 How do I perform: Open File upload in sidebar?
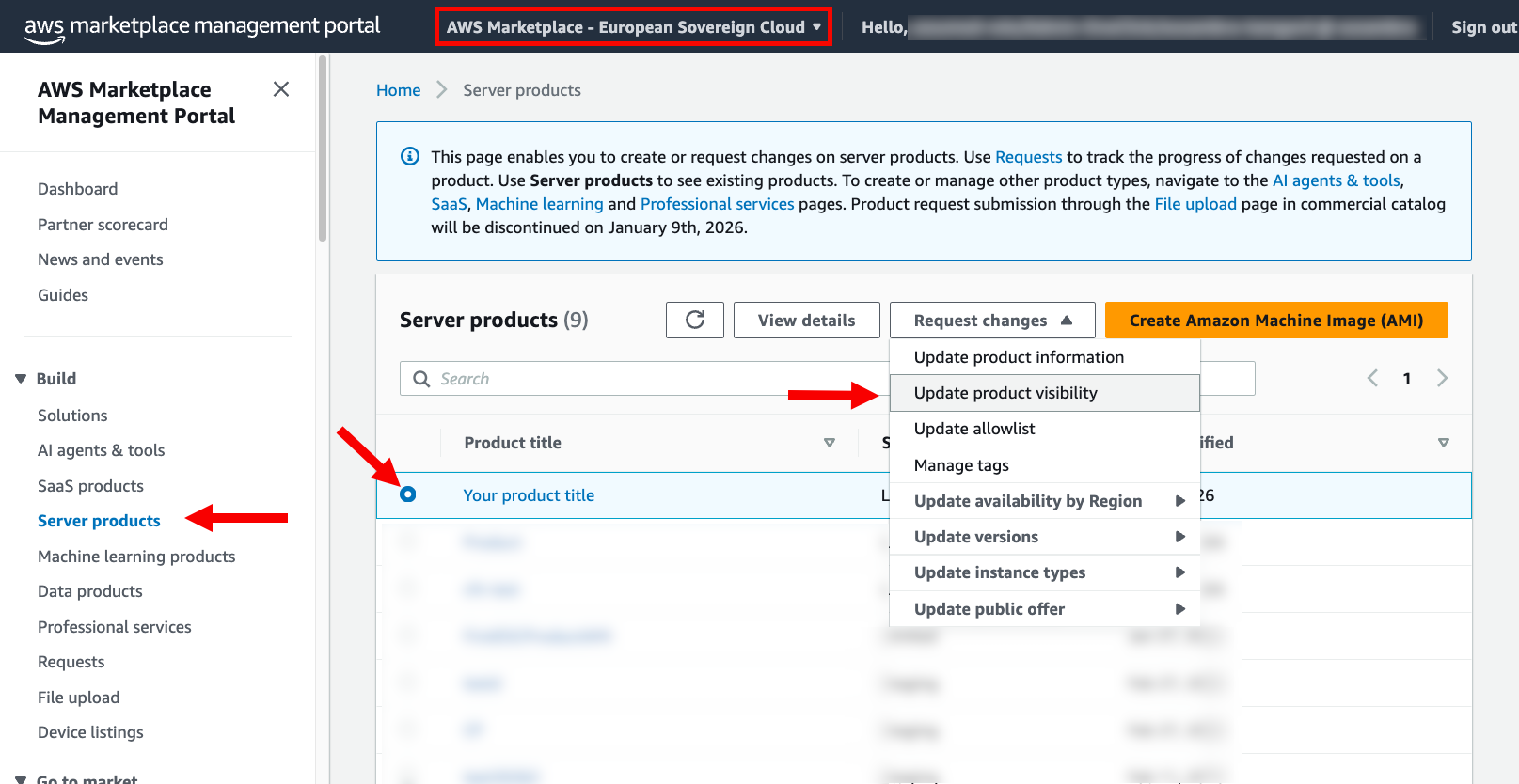pyautogui.click(x=78, y=698)
